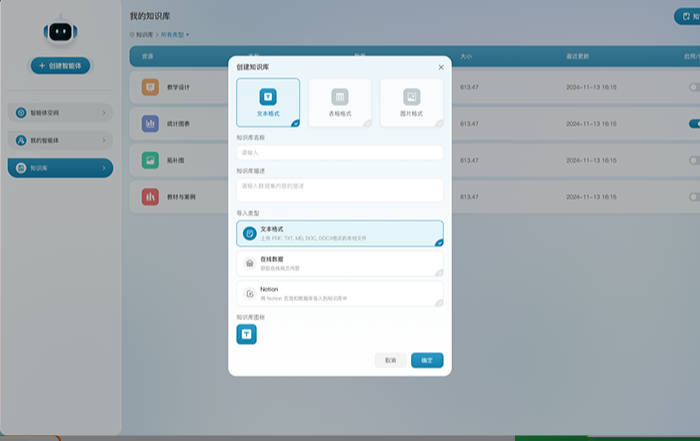Click the 确定 confirm button
Viewport: 700px width, 441px height.
coord(426,360)
